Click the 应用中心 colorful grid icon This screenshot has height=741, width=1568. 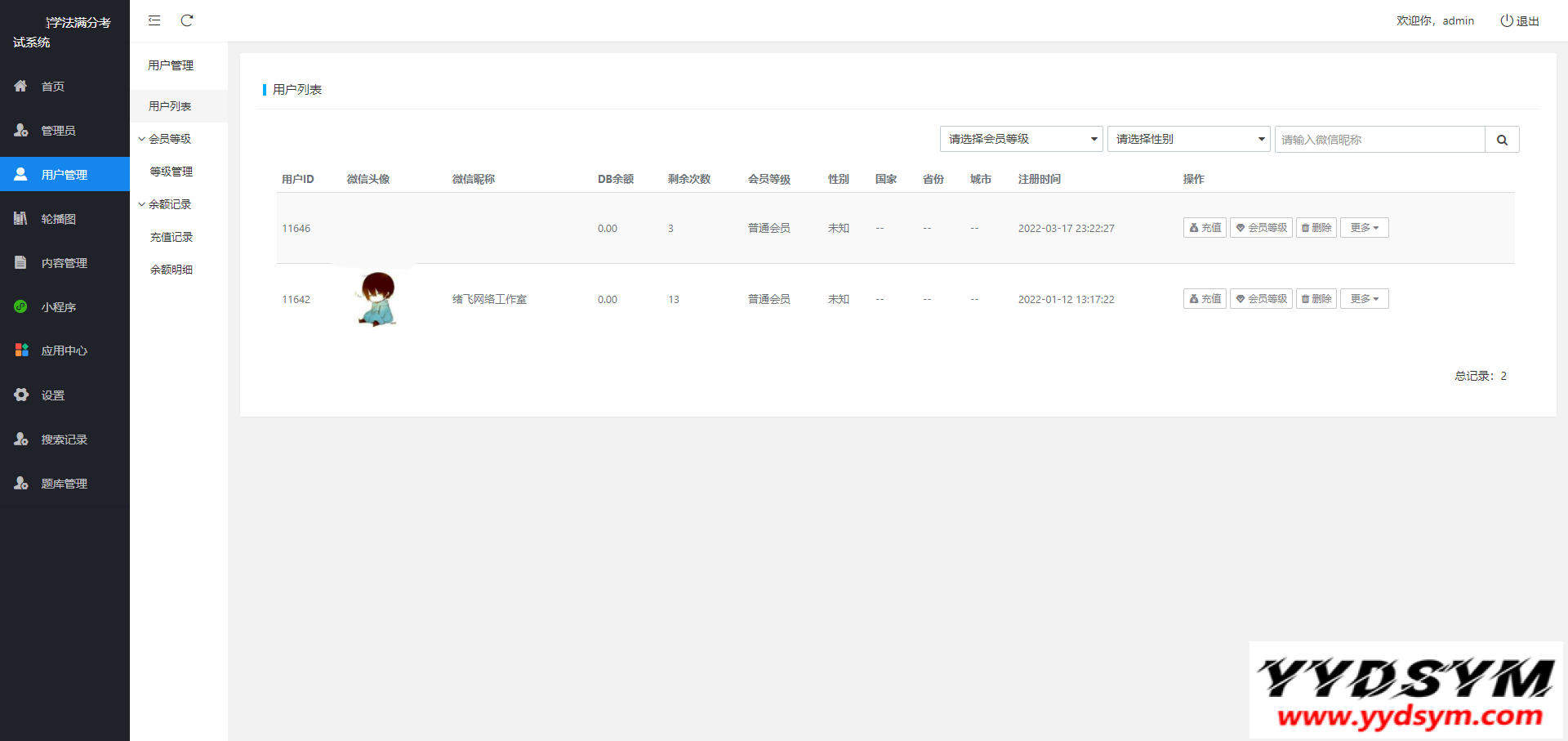click(x=21, y=350)
